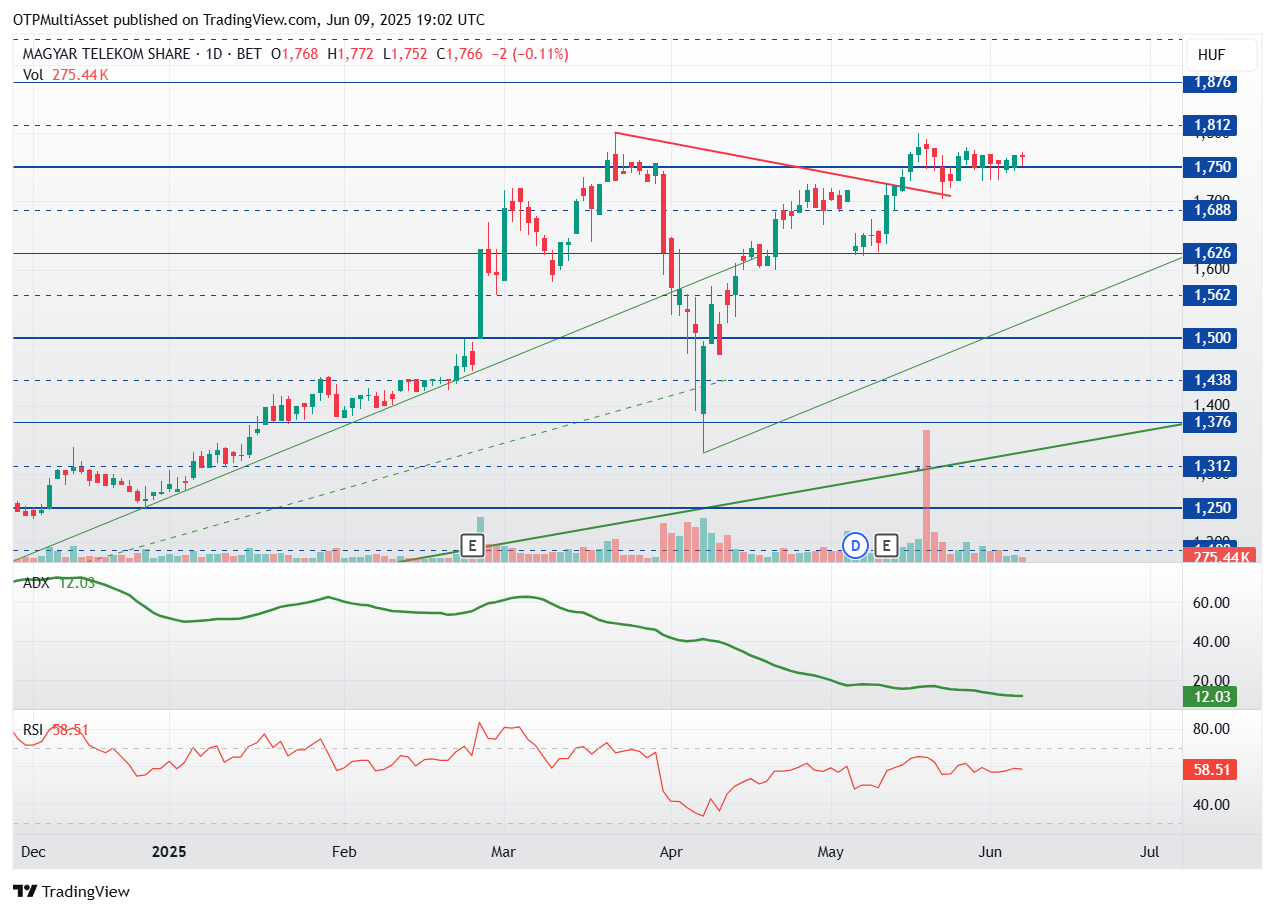Image resolution: width=1275 pixels, height=913 pixels.
Task: Click the 1,376 price level label
Action: tap(1210, 423)
